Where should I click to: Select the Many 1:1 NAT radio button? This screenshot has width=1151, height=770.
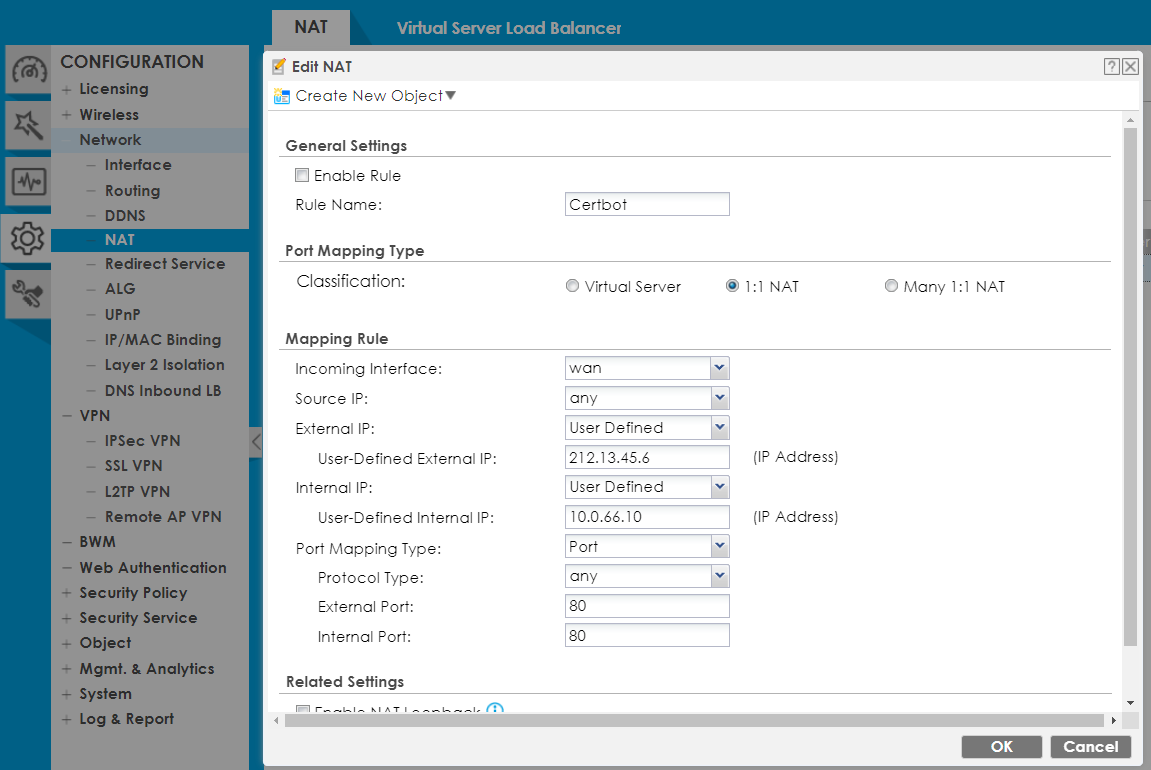point(891,286)
